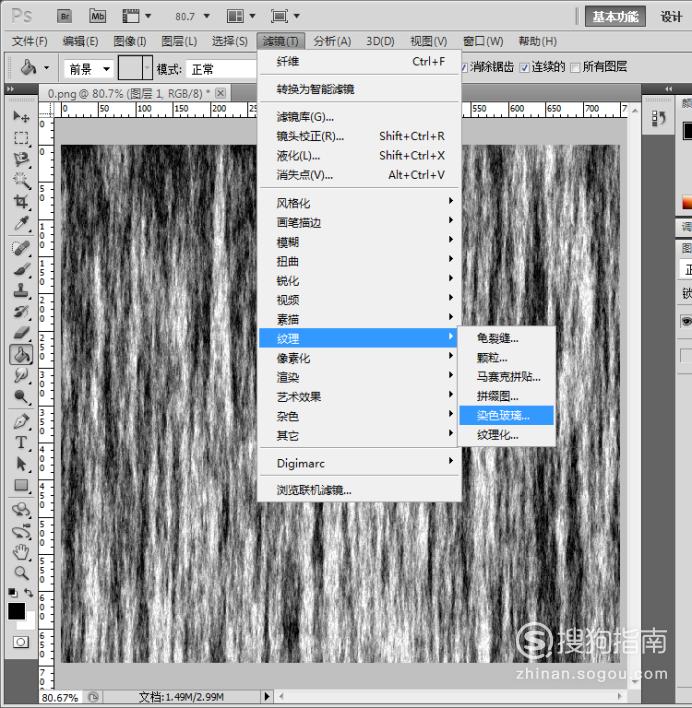
Task: Select the 3D Rotate tool
Action: pos(21,510)
